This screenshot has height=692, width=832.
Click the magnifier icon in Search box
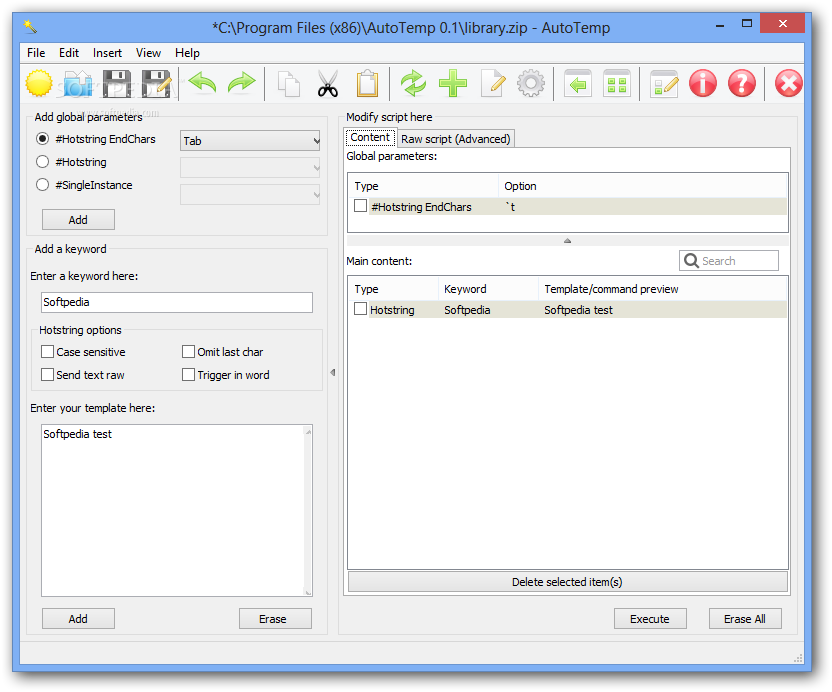(691, 261)
